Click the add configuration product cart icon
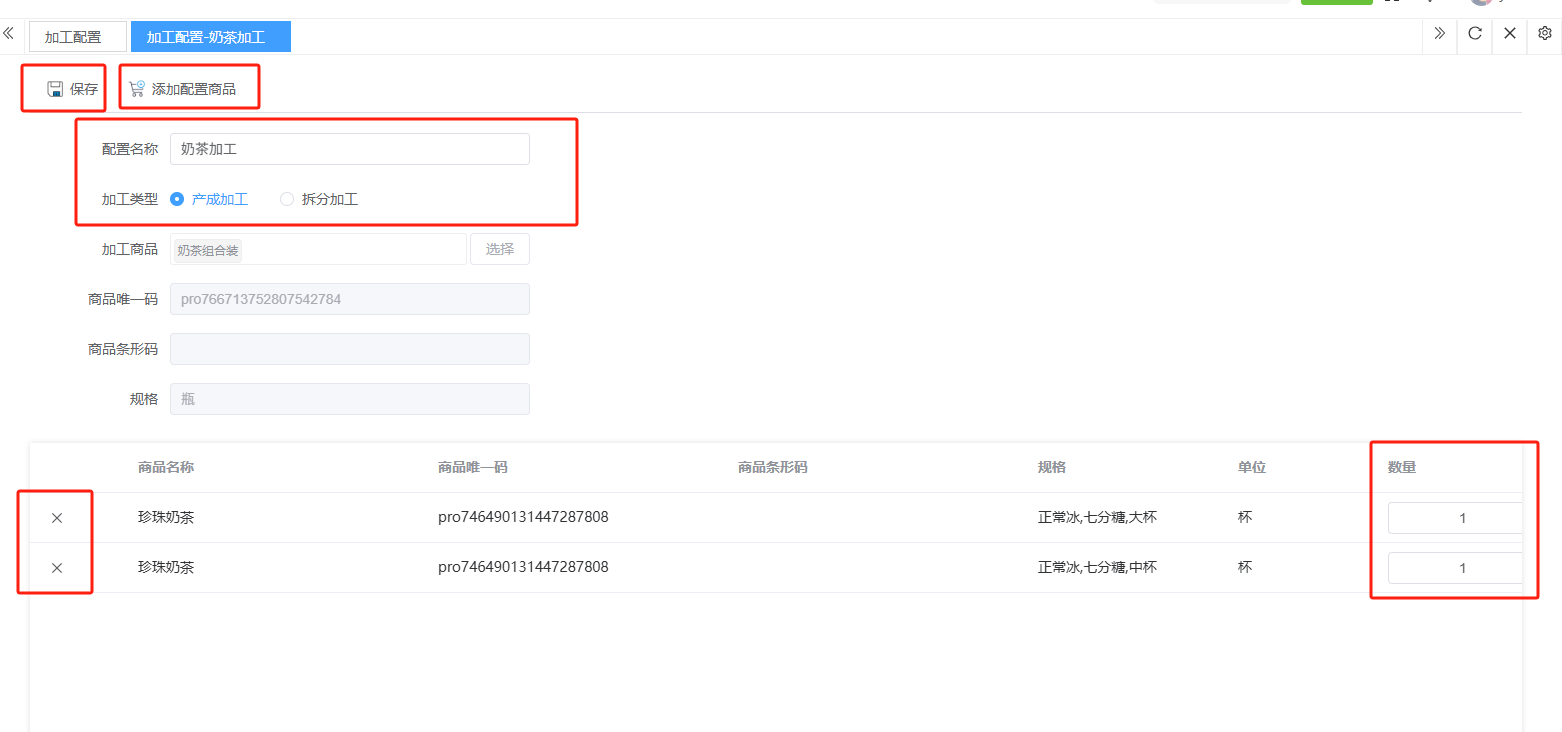Image resolution: width=1562 pixels, height=732 pixels. 137,89
